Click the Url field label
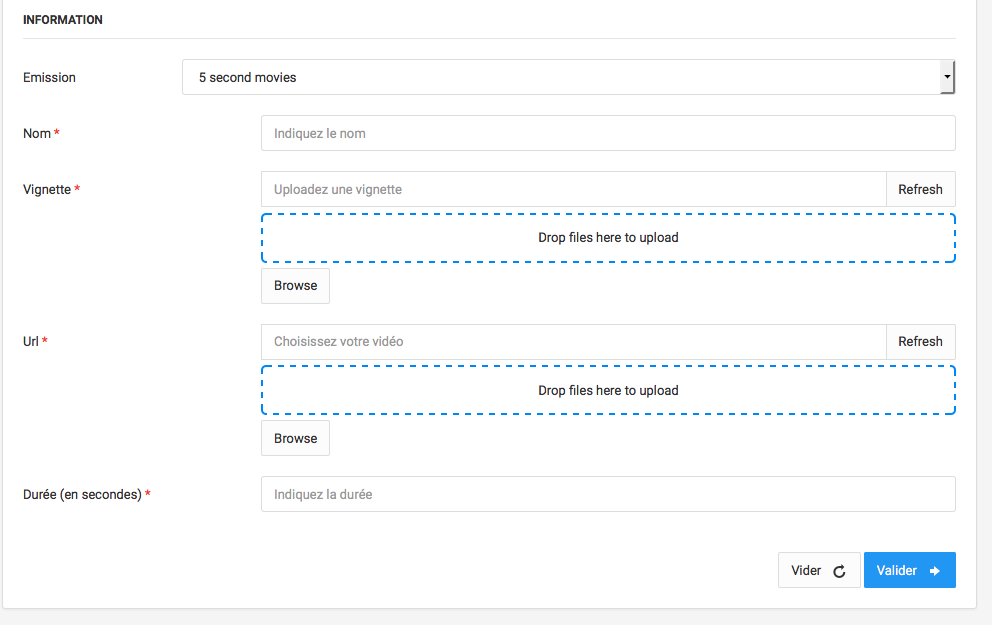The width and height of the screenshot is (992, 625). (x=31, y=342)
